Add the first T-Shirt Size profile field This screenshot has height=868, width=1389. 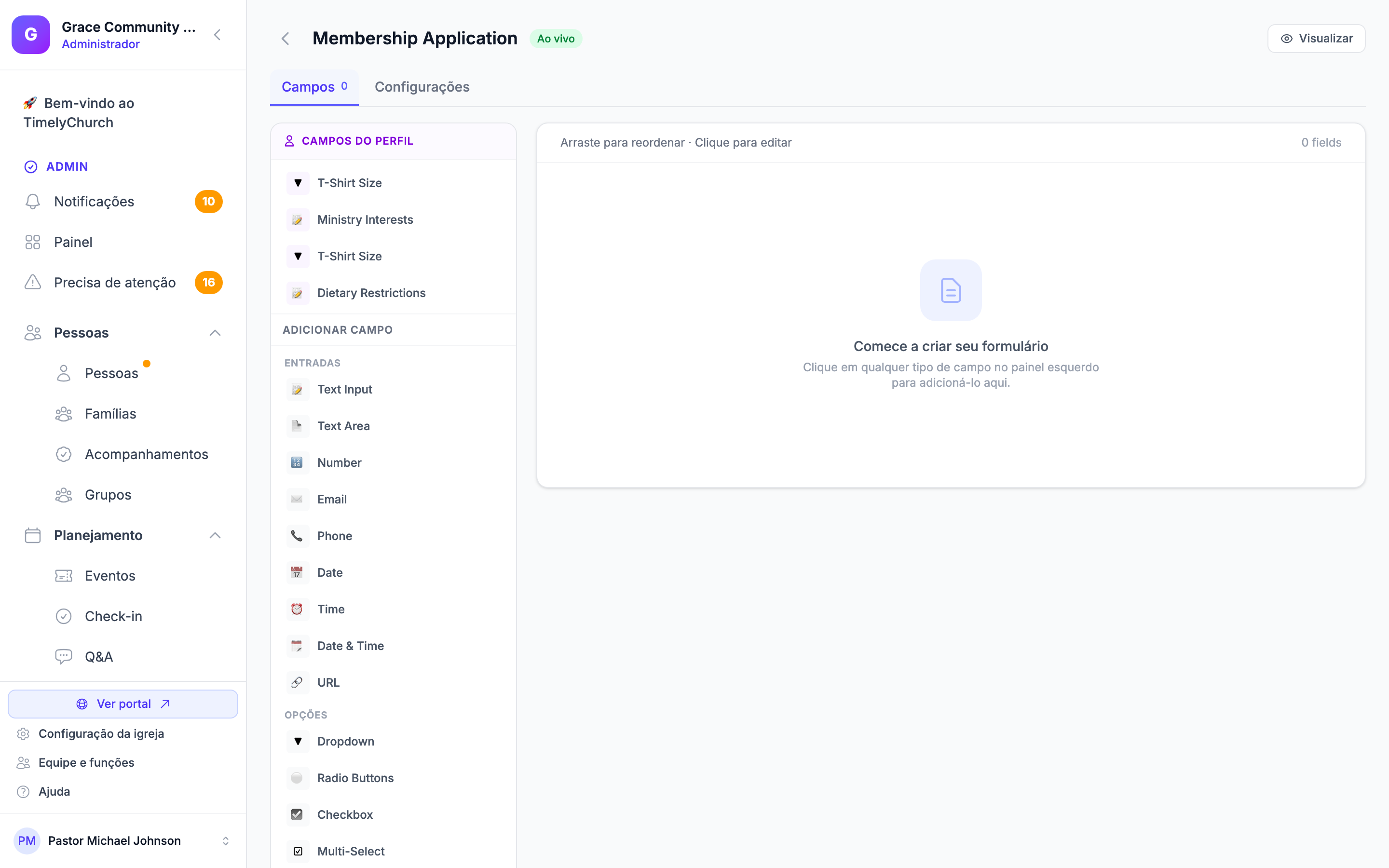(x=394, y=183)
